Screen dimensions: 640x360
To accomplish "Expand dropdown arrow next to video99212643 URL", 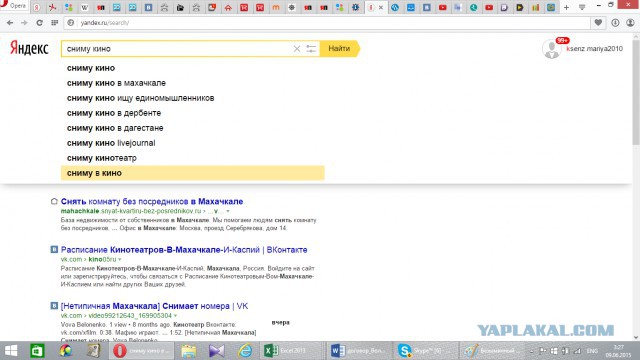I will [176, 316].
